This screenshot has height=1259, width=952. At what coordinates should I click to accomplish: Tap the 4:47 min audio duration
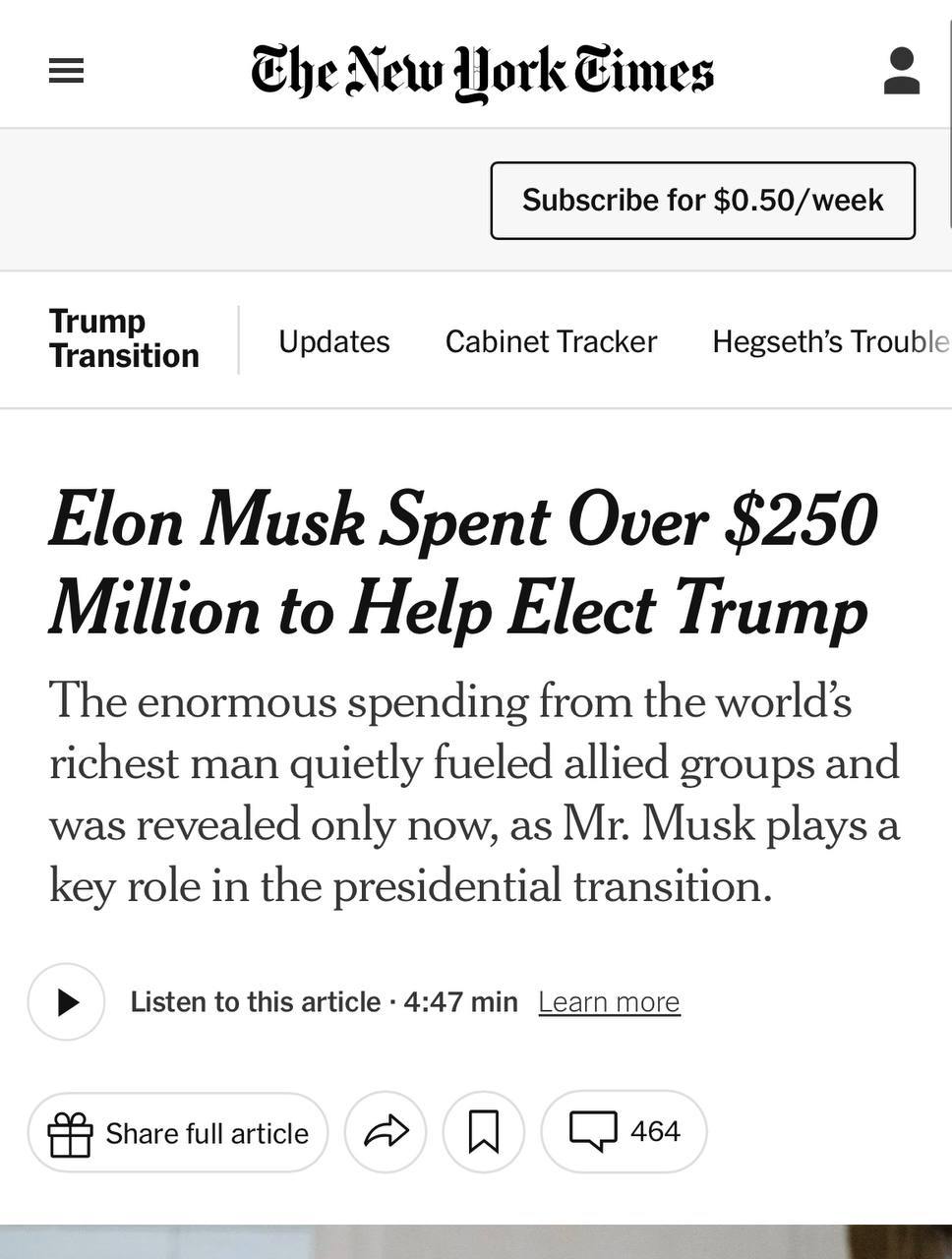(460, 1001)
